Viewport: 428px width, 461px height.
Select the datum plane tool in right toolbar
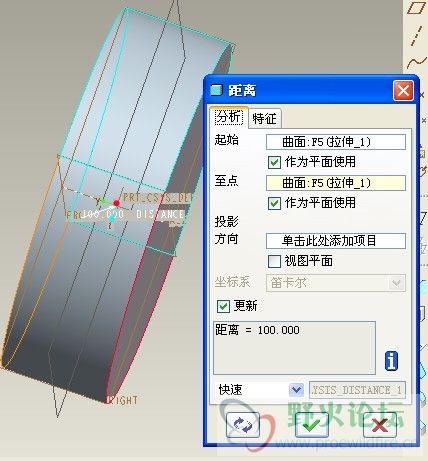click(415, 8)
